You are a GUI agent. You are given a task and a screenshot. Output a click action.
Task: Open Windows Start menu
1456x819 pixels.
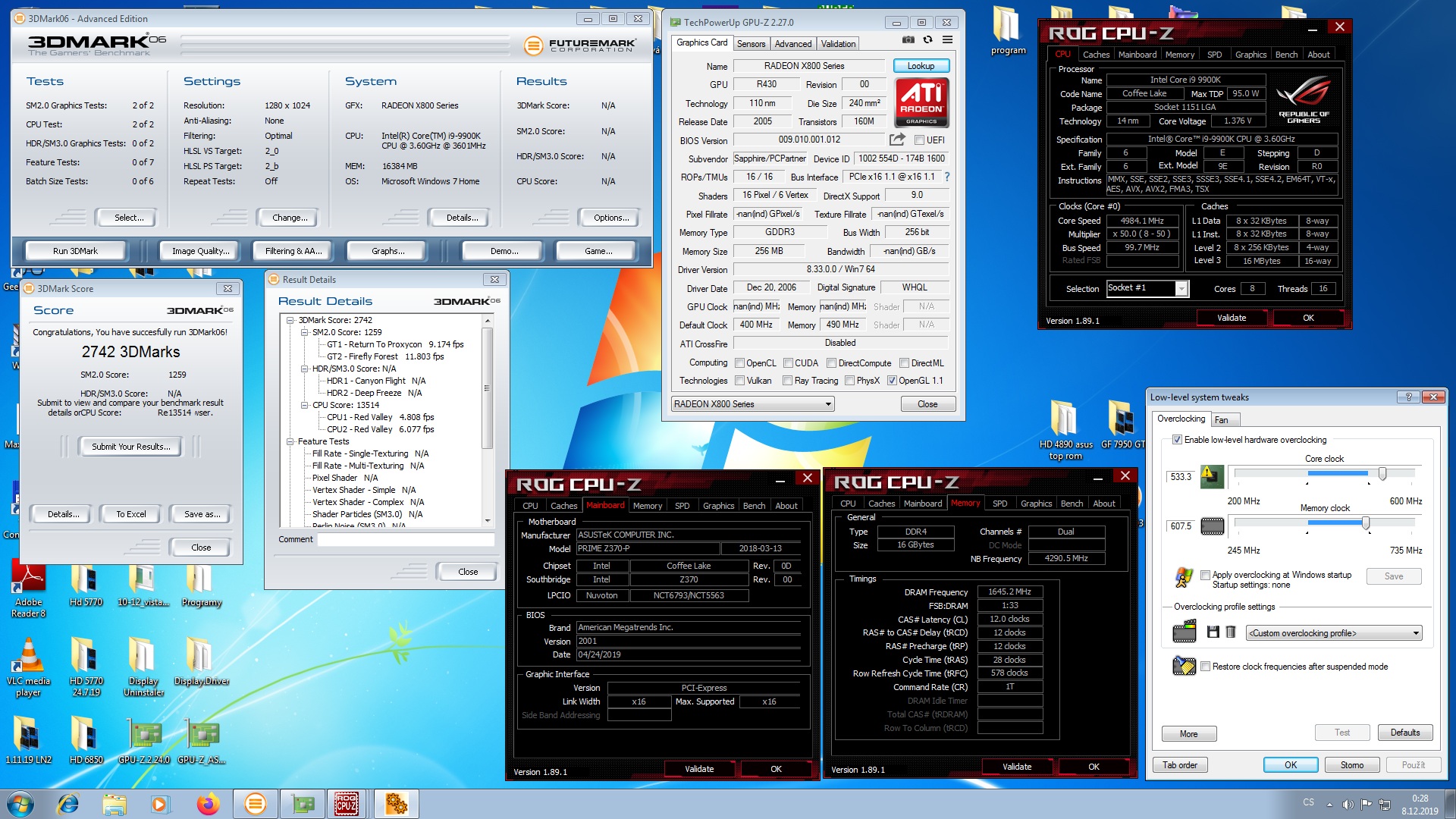coord(20,804)
